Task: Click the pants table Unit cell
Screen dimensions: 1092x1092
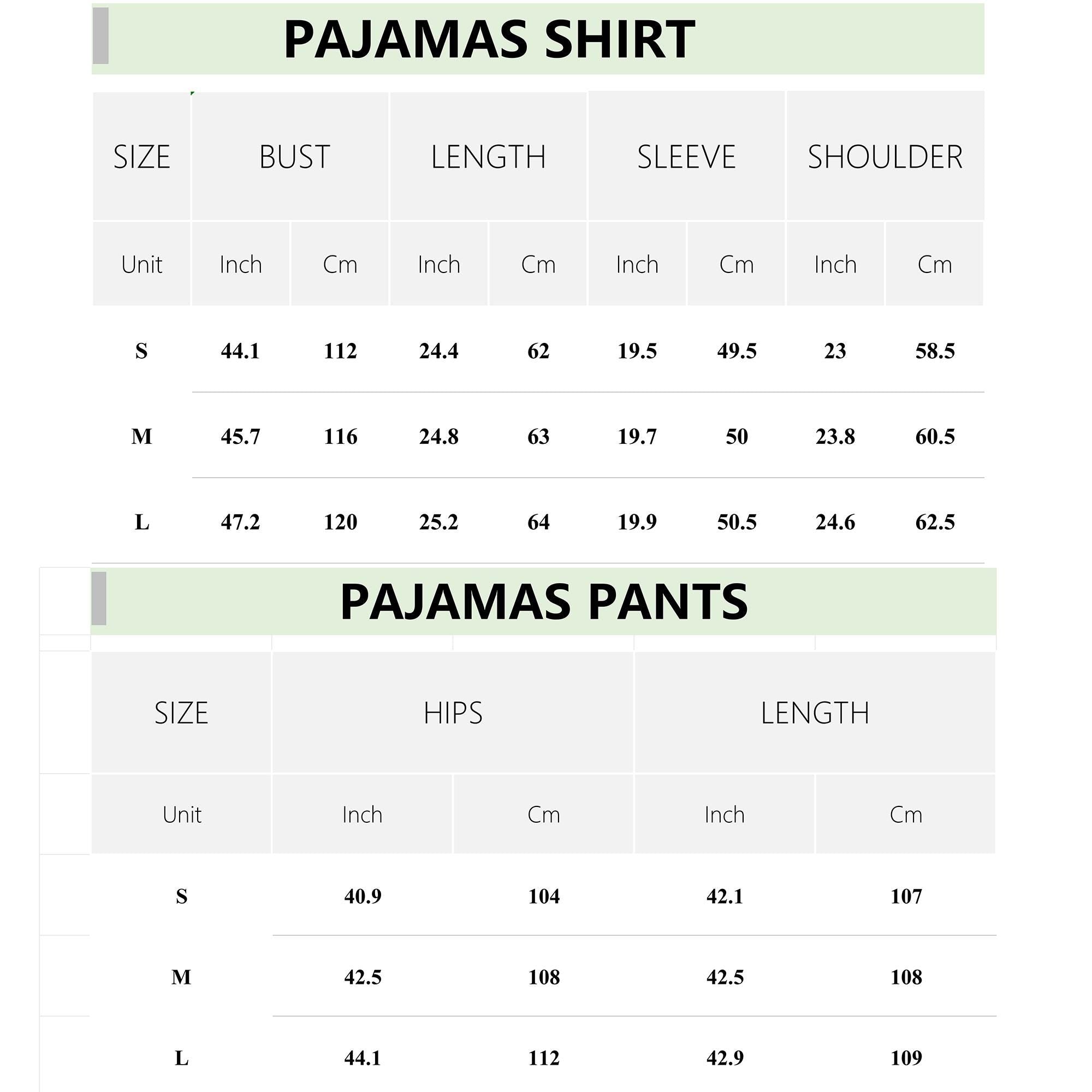Action: pos(181,814)
